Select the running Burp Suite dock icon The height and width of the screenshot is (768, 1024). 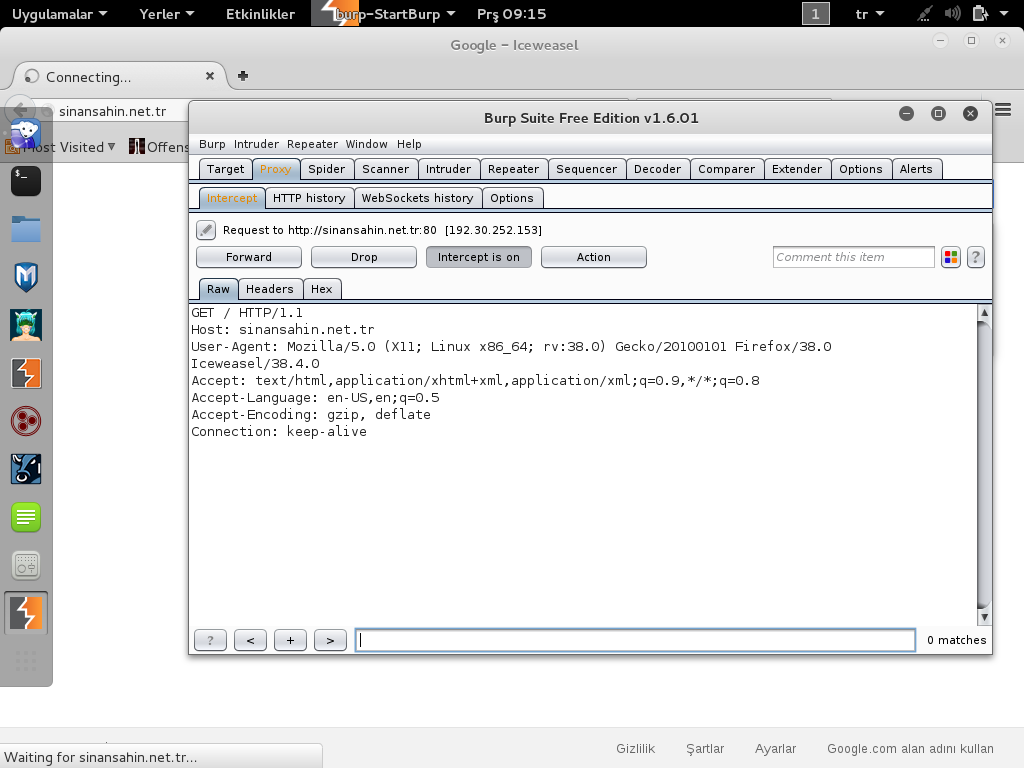pyautogui.click(x=26, y=613)
